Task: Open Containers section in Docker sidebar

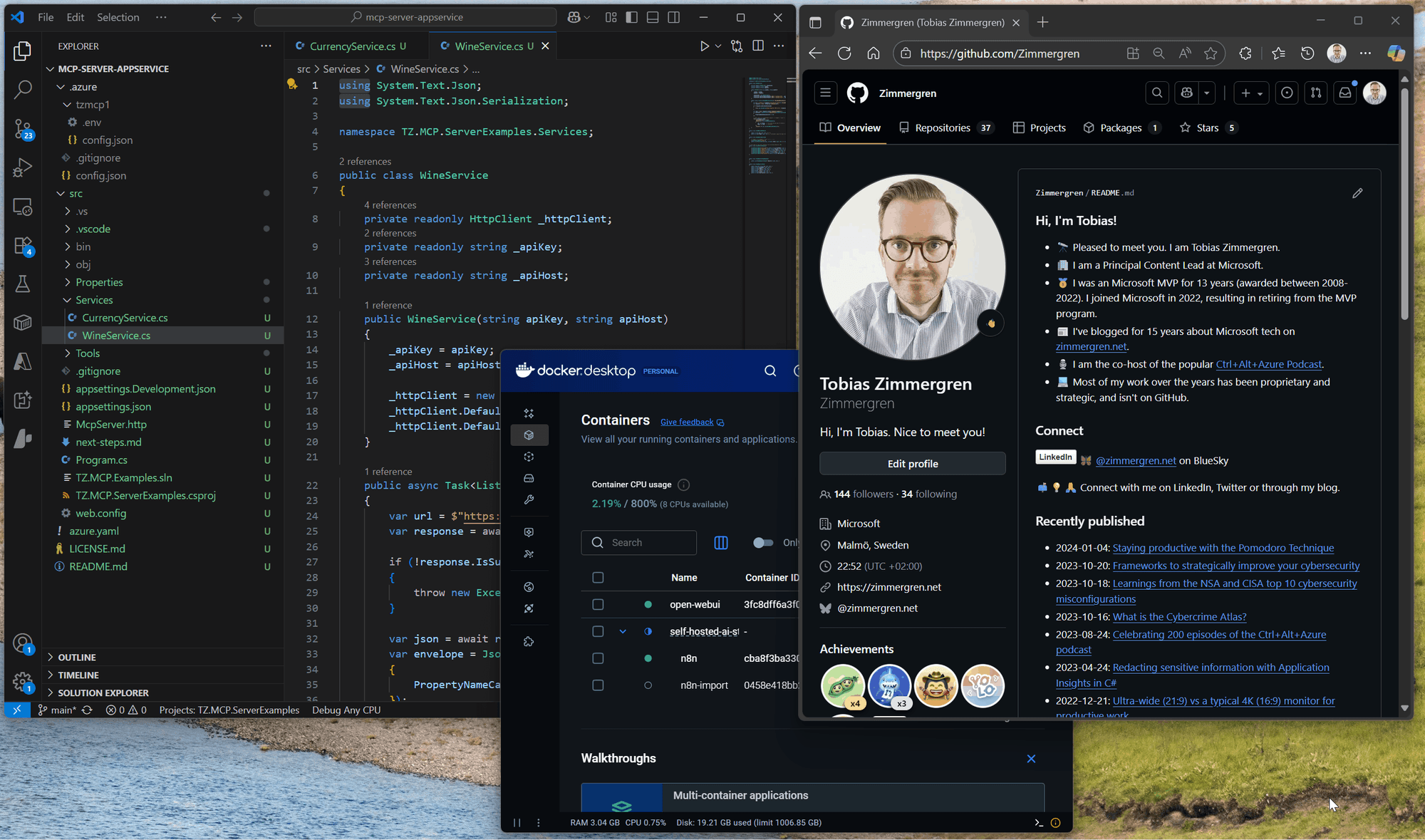Action: 529,435
